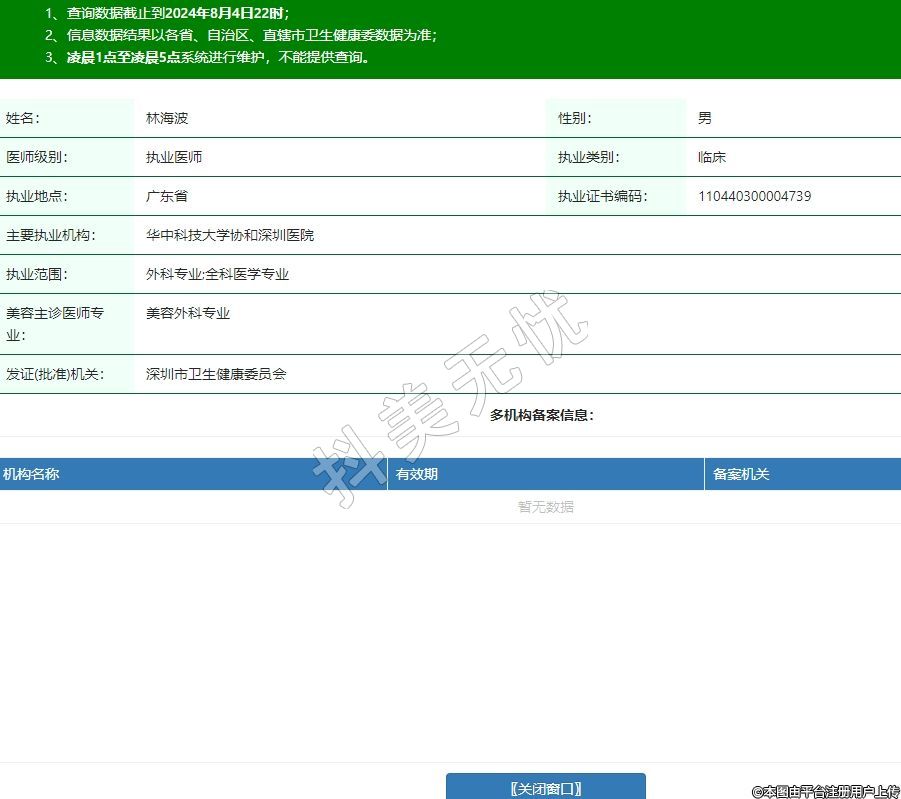901x799 pixels.
Task: Click the 关闭窗口 button
Action: click(545, 788)
